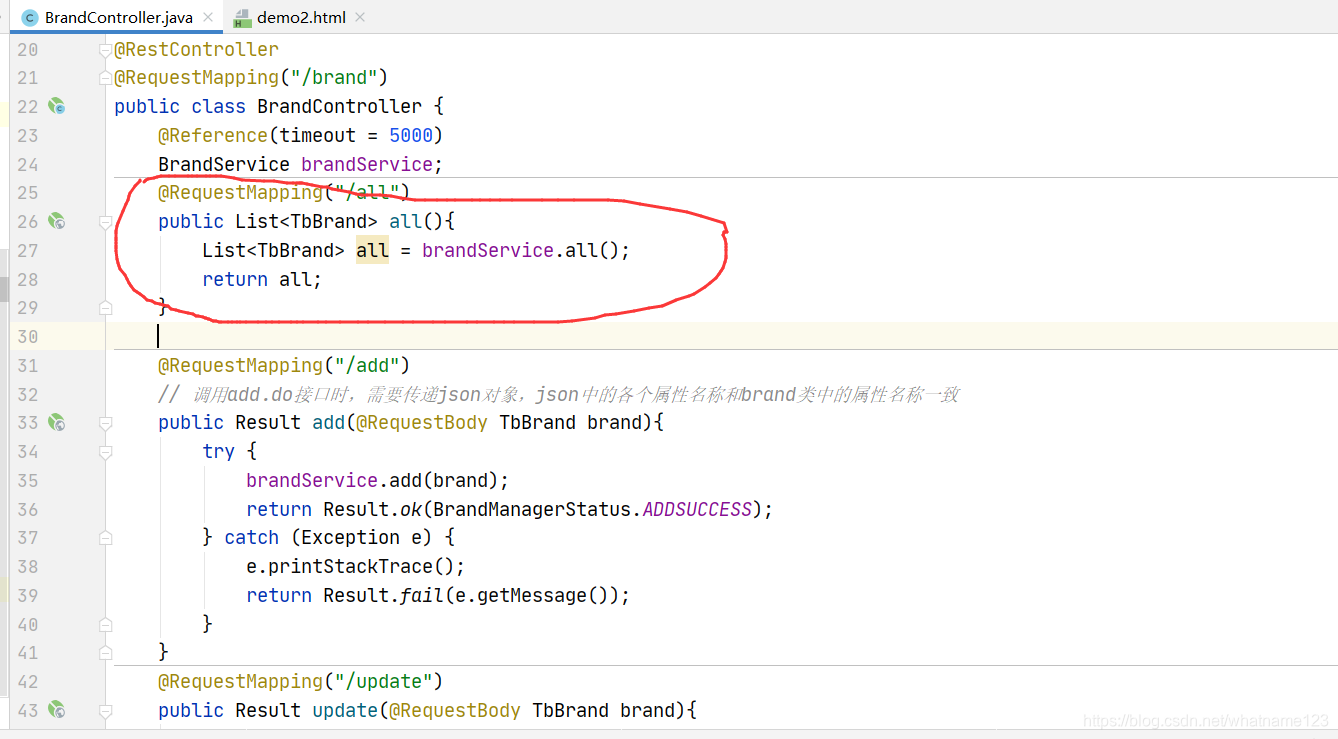Click the gutter icon on line 26
Image resolution: width=1338 pixels, height=739 pixels.
pos(57,221)
